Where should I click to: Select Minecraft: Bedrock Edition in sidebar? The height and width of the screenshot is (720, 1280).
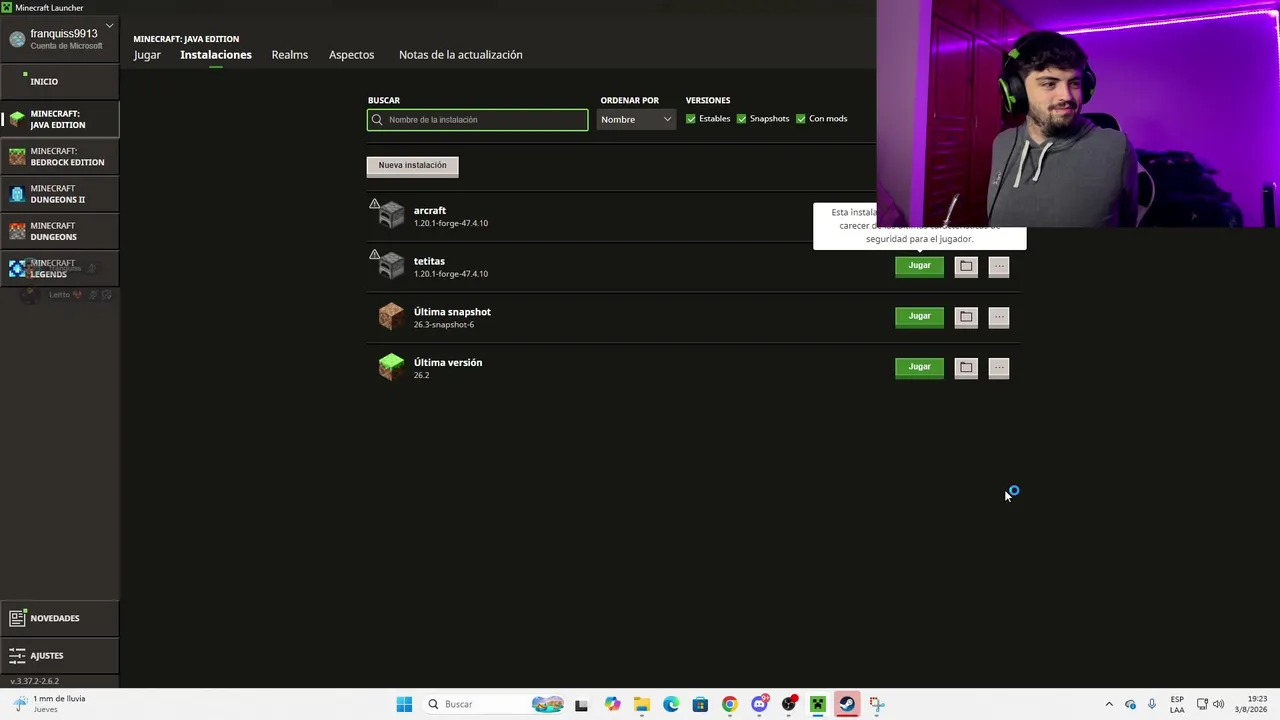60,157
